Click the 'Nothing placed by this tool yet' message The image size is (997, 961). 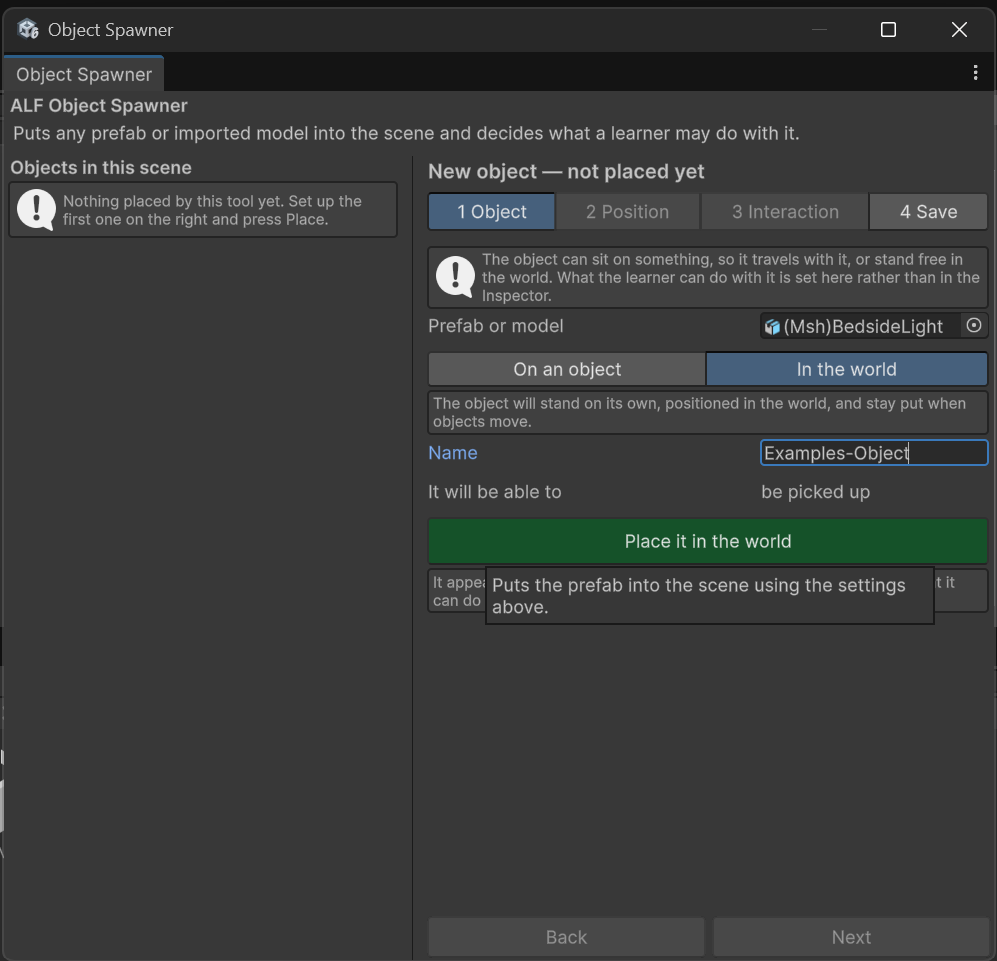pos(212,210)
